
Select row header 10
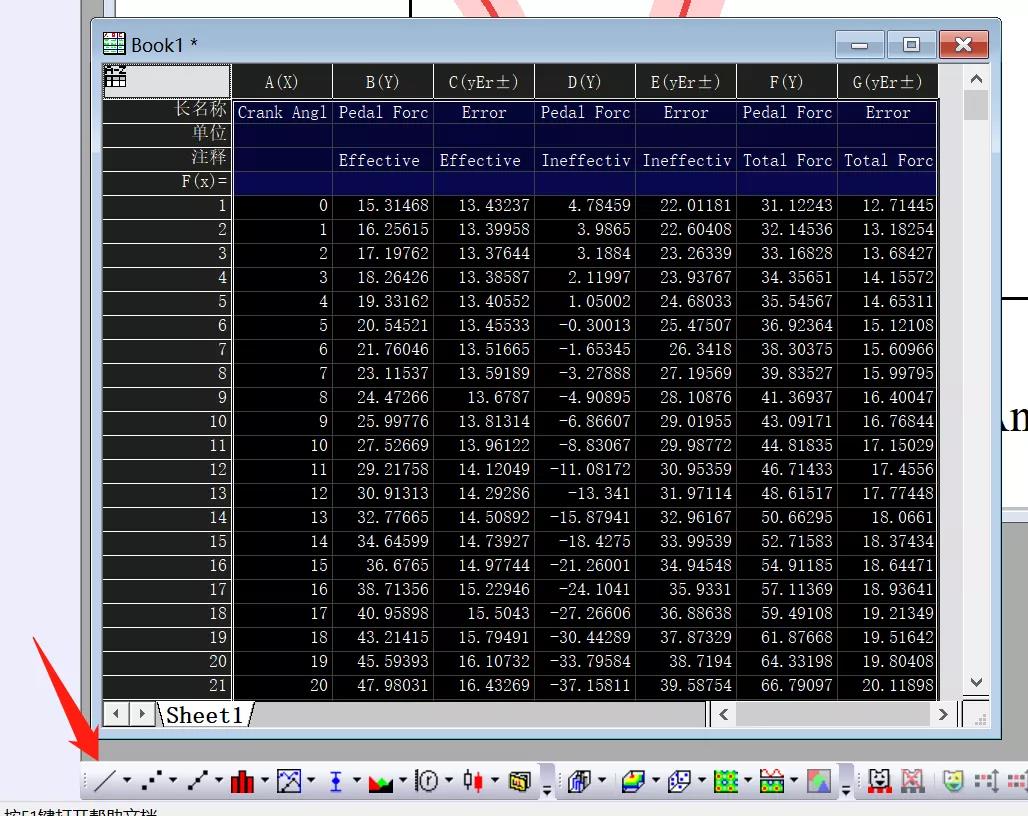point(167,421)
